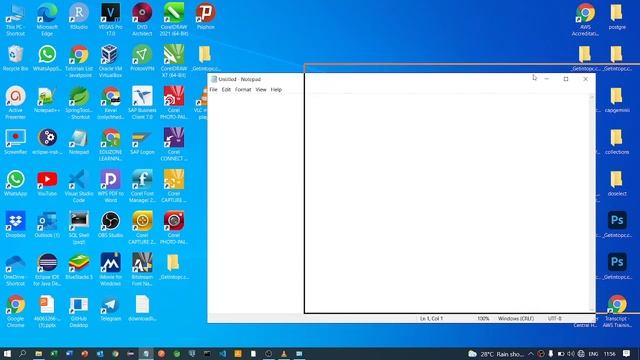Select the Oracle VM VirtualBox icon
This screenshot has height=360, width=640.
coord(111,61)
